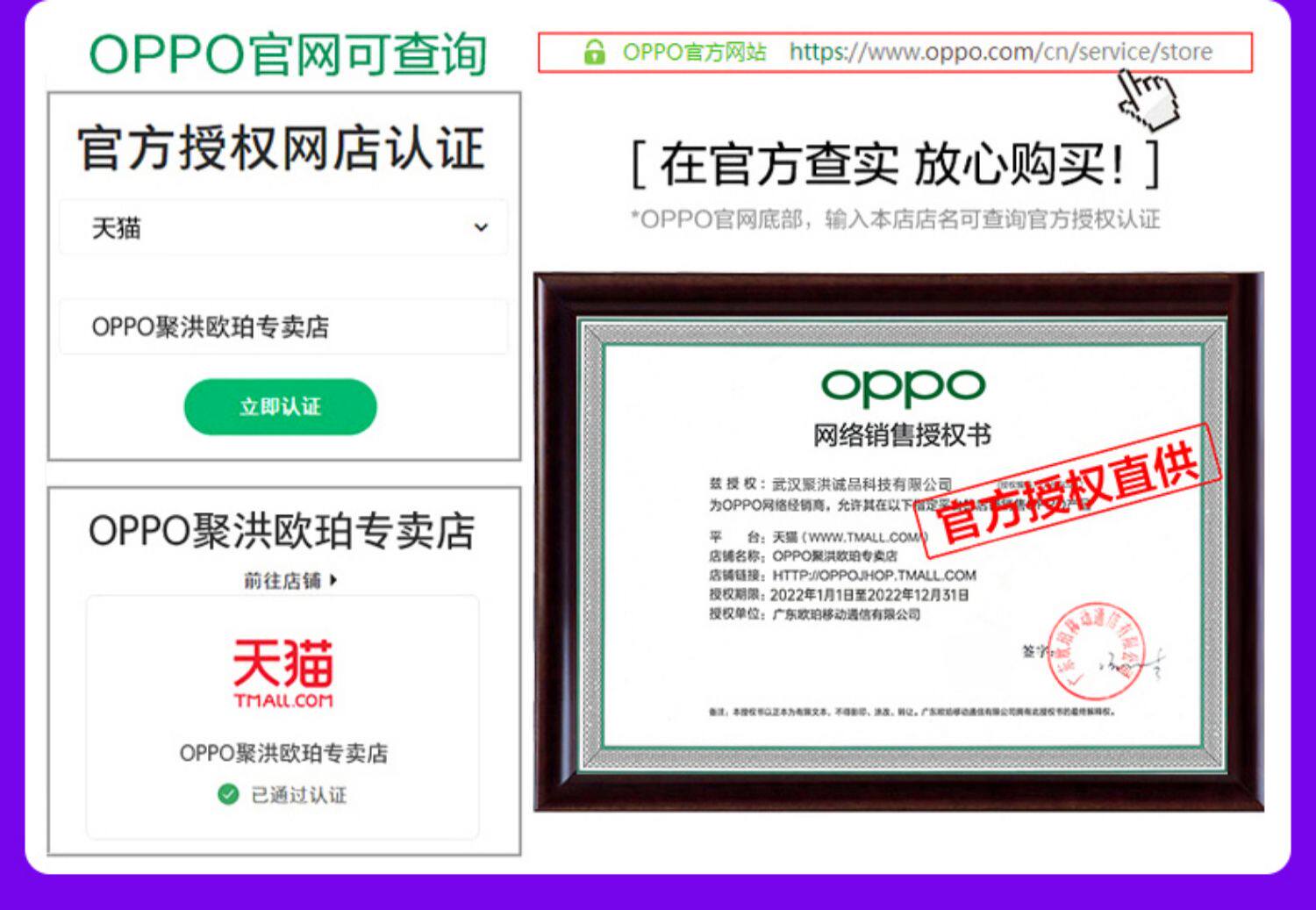Click the 授权期限 2022年1月1日至2022年12月31日 line
Screen dimensions: 1316x910
[x=839, y=595]
